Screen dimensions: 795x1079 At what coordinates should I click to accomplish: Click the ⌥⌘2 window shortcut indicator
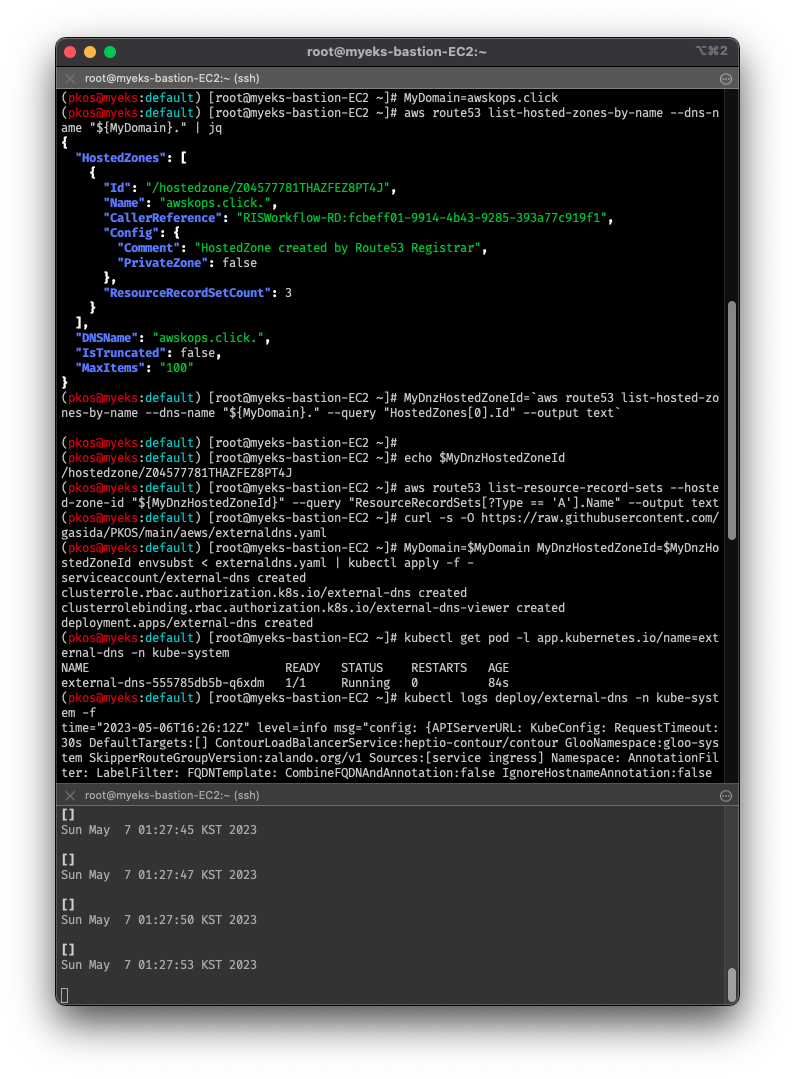(712, 52)
